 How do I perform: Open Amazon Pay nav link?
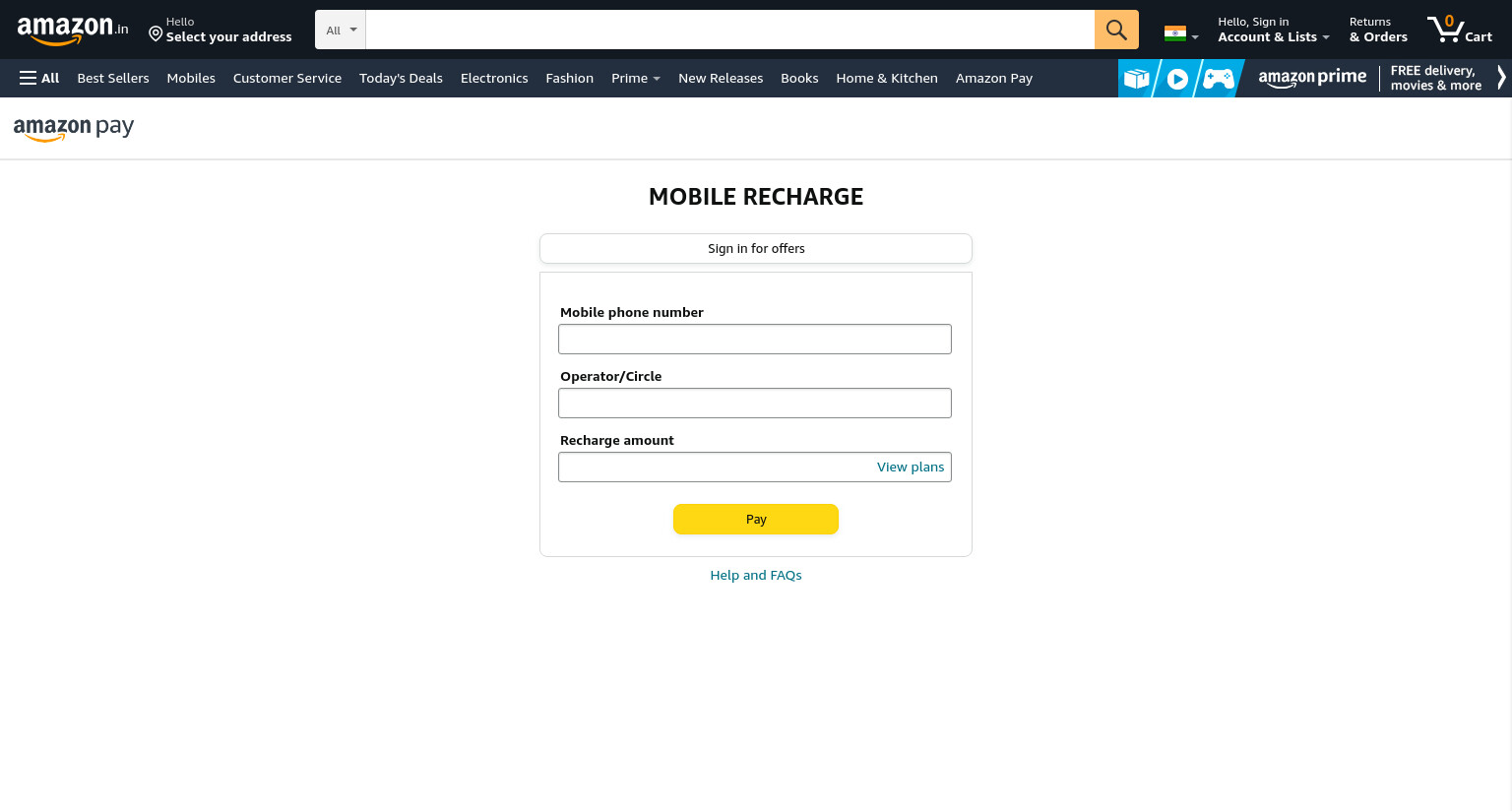(x=994, y=78)
